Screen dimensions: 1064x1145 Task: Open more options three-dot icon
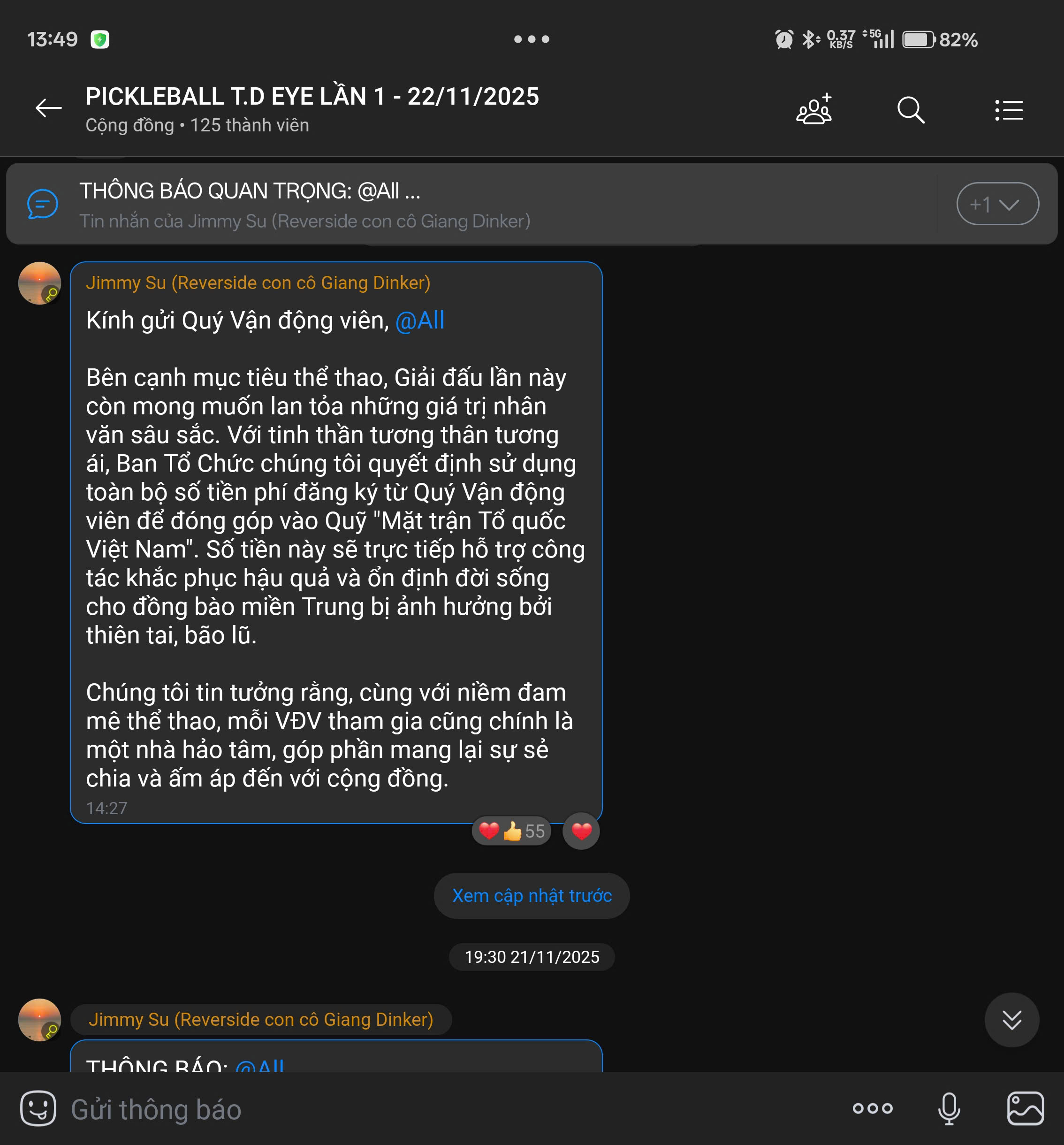tap(872, 1108)
